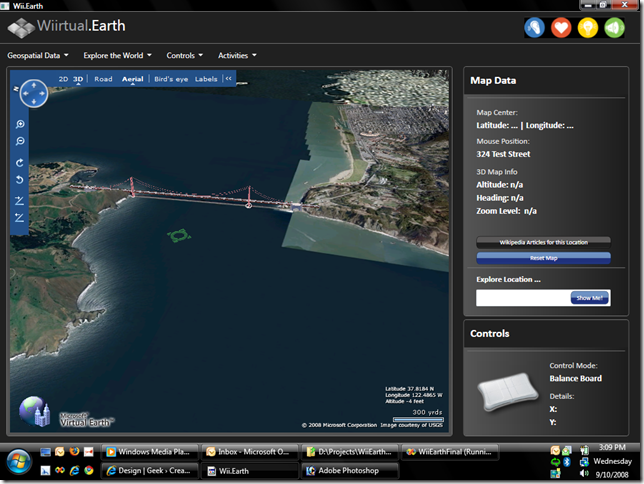Image resolution: width=644 pixels, height=484 pixels.
Task: Click the map zoom out magnifier
Action: click(20, 142)
